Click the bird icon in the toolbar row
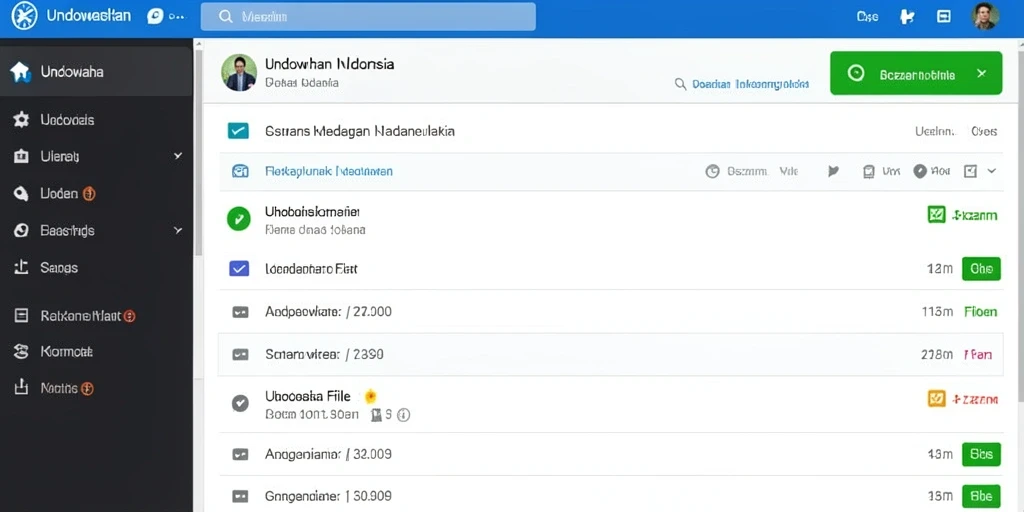Viewport: 1024px width, 512px height. pos(833,172)
